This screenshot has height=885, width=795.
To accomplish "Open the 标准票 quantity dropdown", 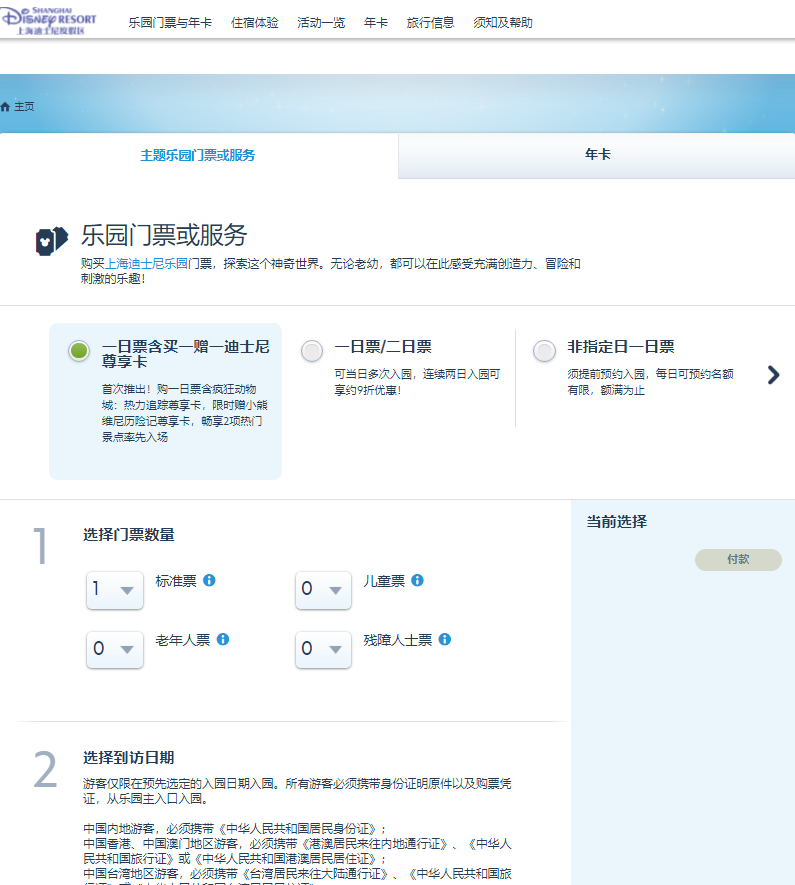I will tap(115, 590).
